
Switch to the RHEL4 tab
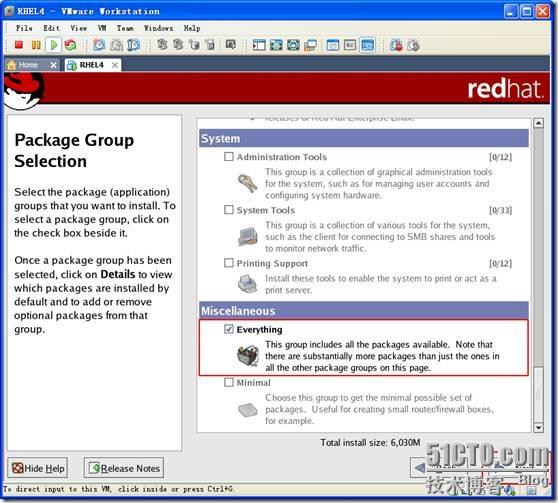click(93, 65)
